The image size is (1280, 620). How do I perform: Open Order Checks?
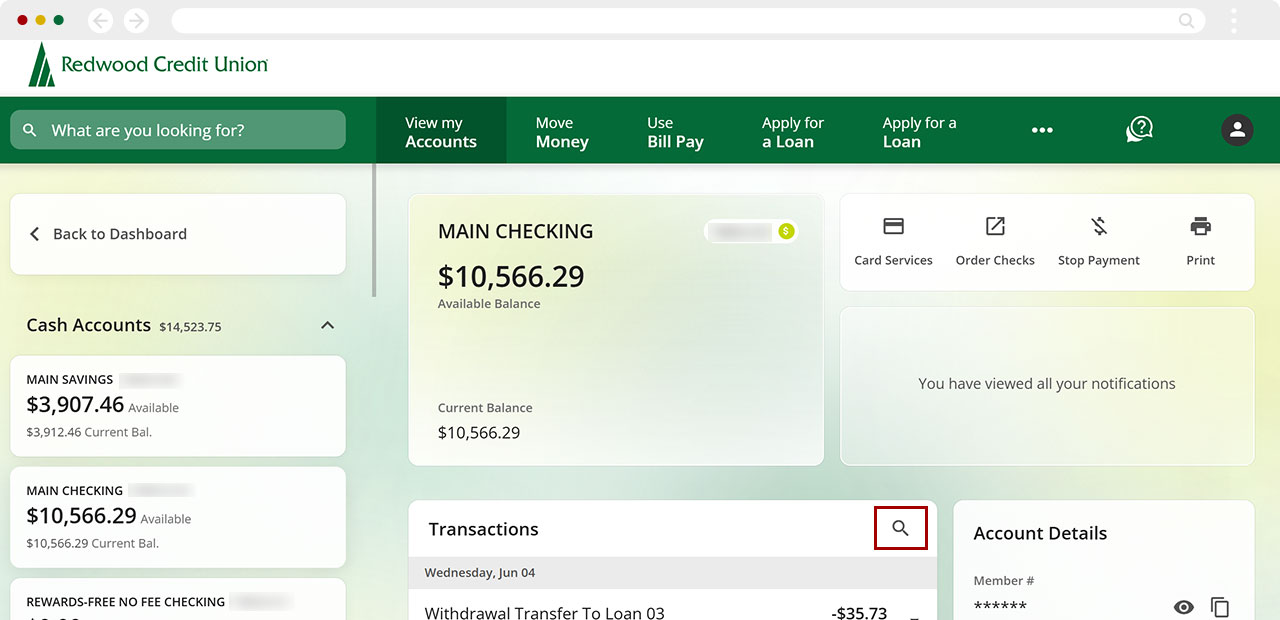click(995, 241)
